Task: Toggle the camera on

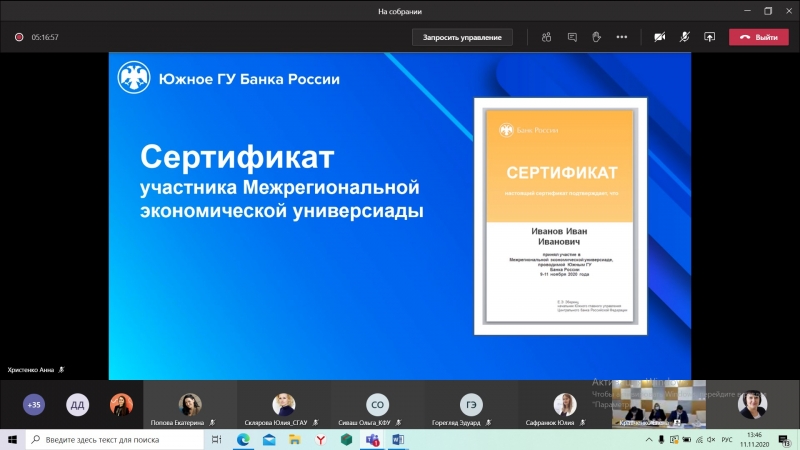Action: (x=660, y=37)
